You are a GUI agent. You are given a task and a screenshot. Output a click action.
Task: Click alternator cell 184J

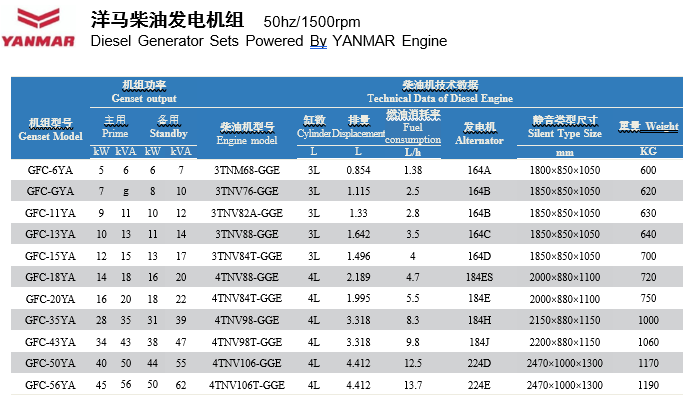(x=479, y=342)
